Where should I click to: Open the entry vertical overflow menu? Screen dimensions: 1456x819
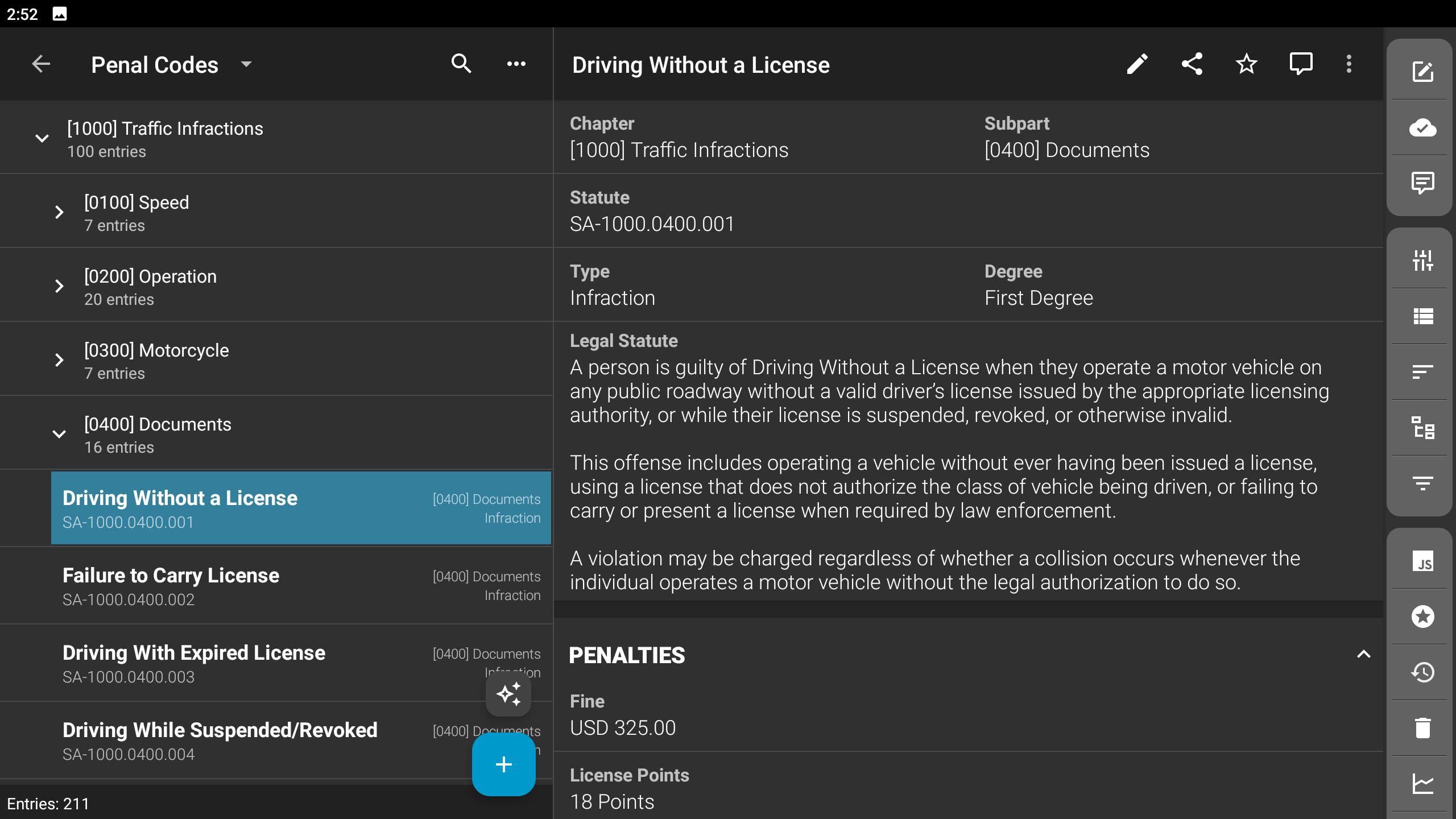pyautogui.click(x=1349, y=64)
